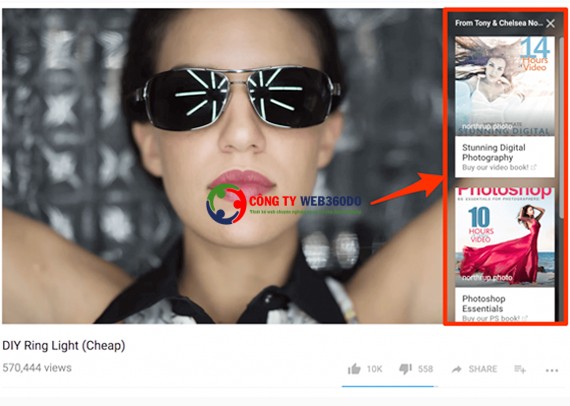Open Photoshop Essentials card thumbnail

[x=505, y=237]
